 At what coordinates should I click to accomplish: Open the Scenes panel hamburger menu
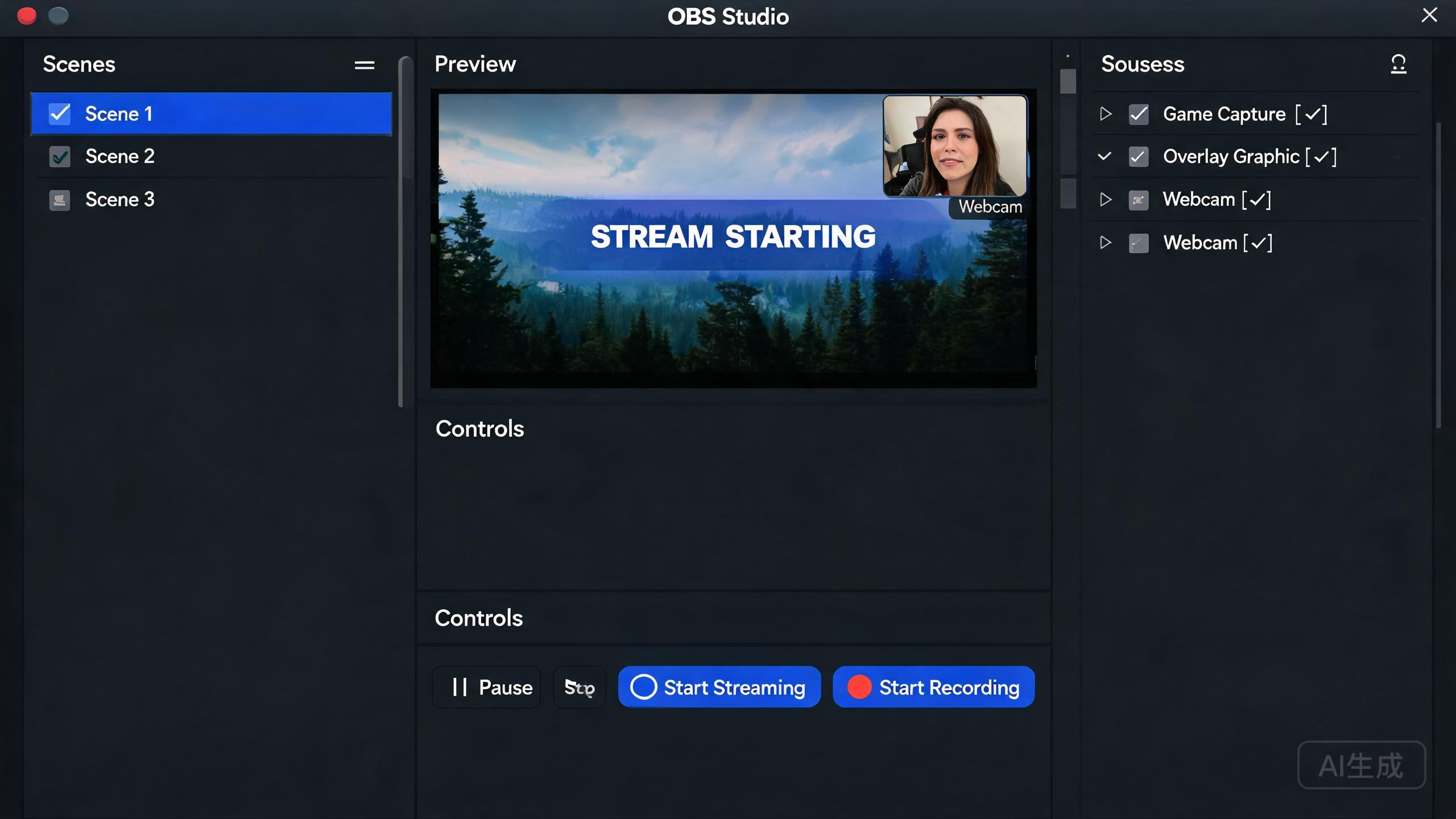[x=365, y=65]
